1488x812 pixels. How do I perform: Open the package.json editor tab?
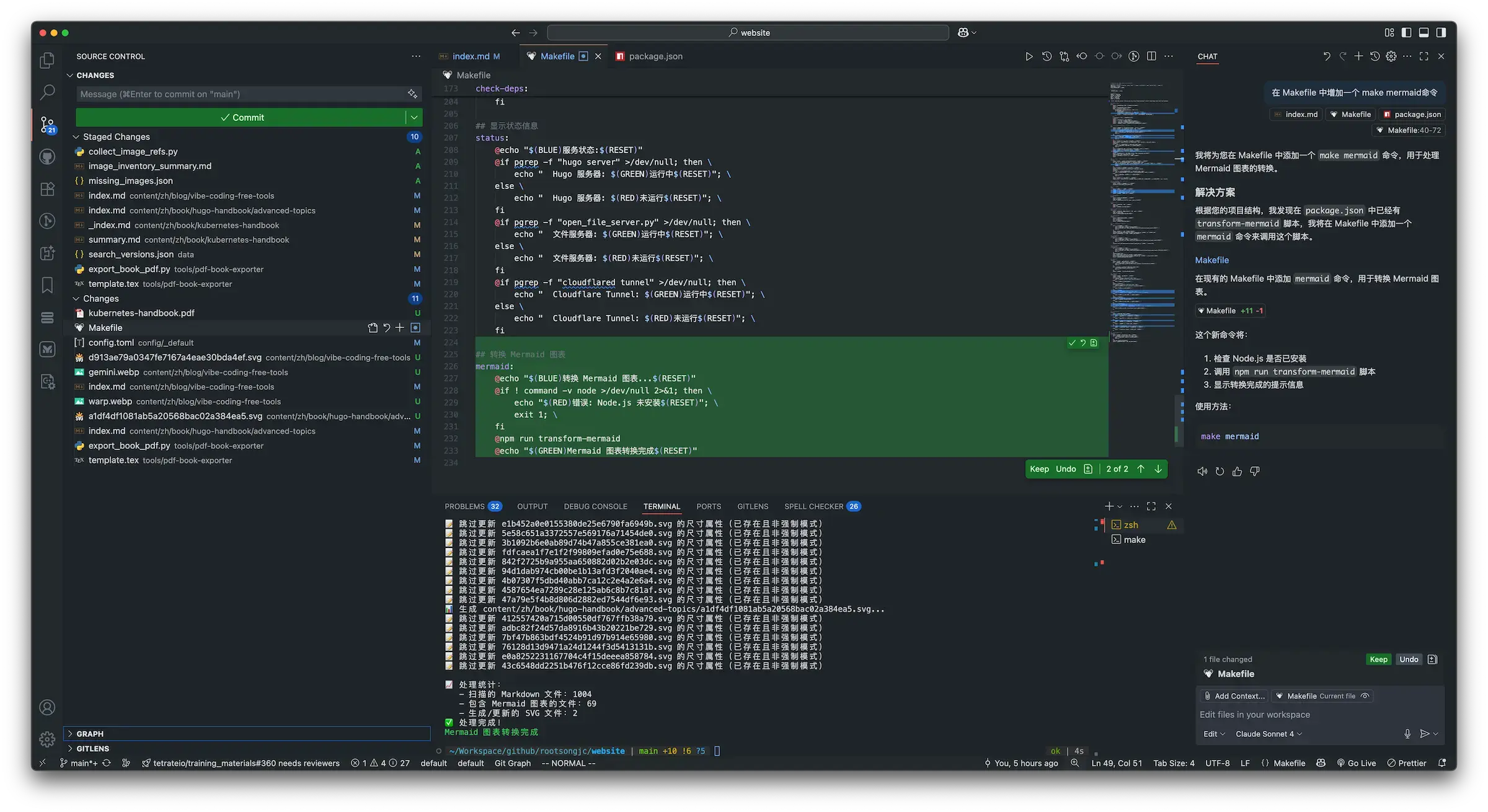[x=655, y=56]
